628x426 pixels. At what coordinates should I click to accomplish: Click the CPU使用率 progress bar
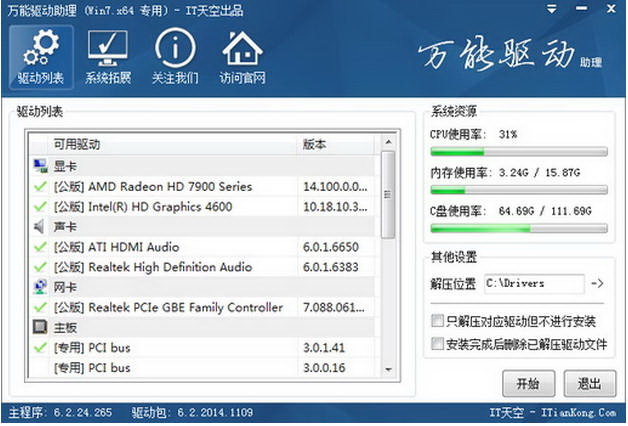(517, 153)
